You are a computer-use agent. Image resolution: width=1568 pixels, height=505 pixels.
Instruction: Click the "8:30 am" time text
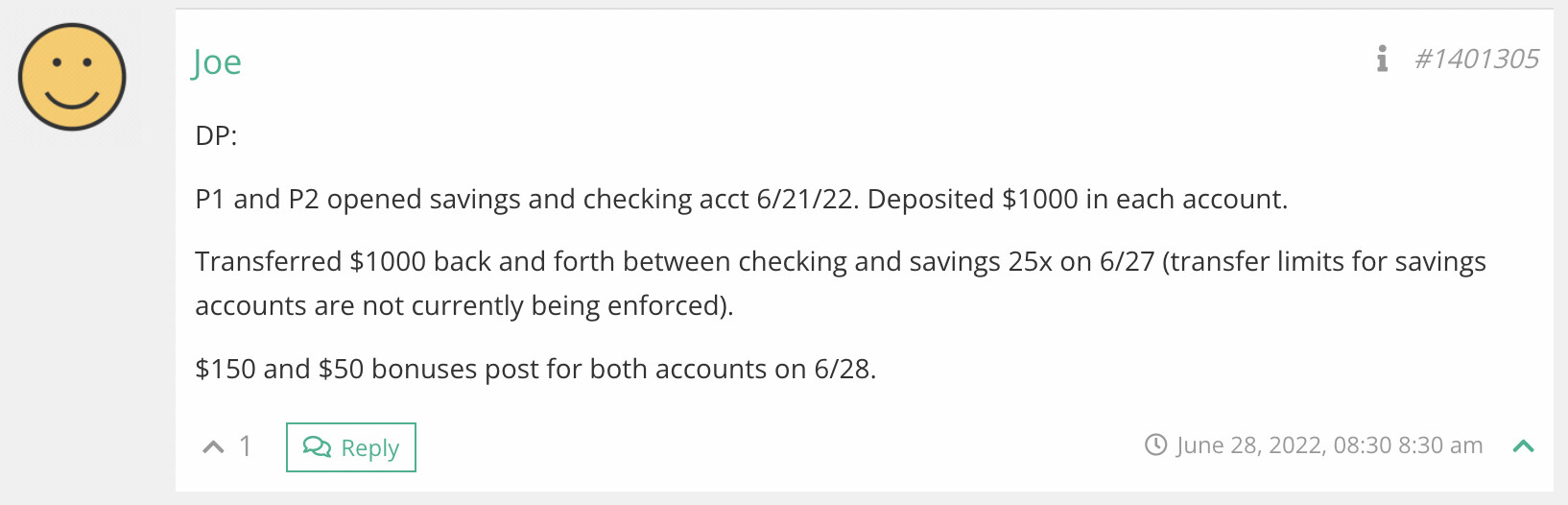(1440, 445)
